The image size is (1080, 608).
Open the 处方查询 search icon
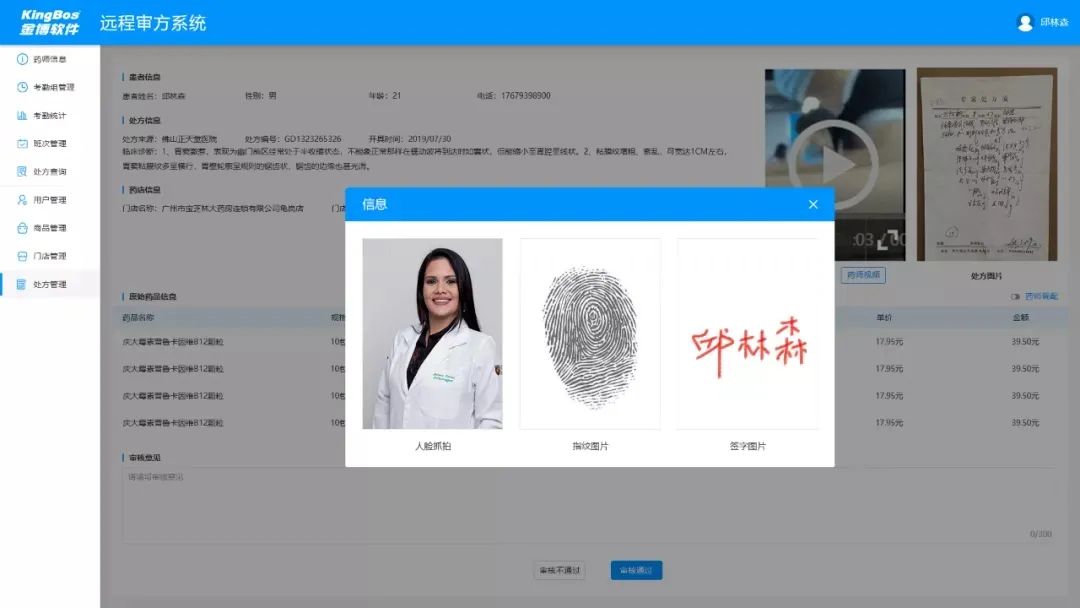point(22,171)
